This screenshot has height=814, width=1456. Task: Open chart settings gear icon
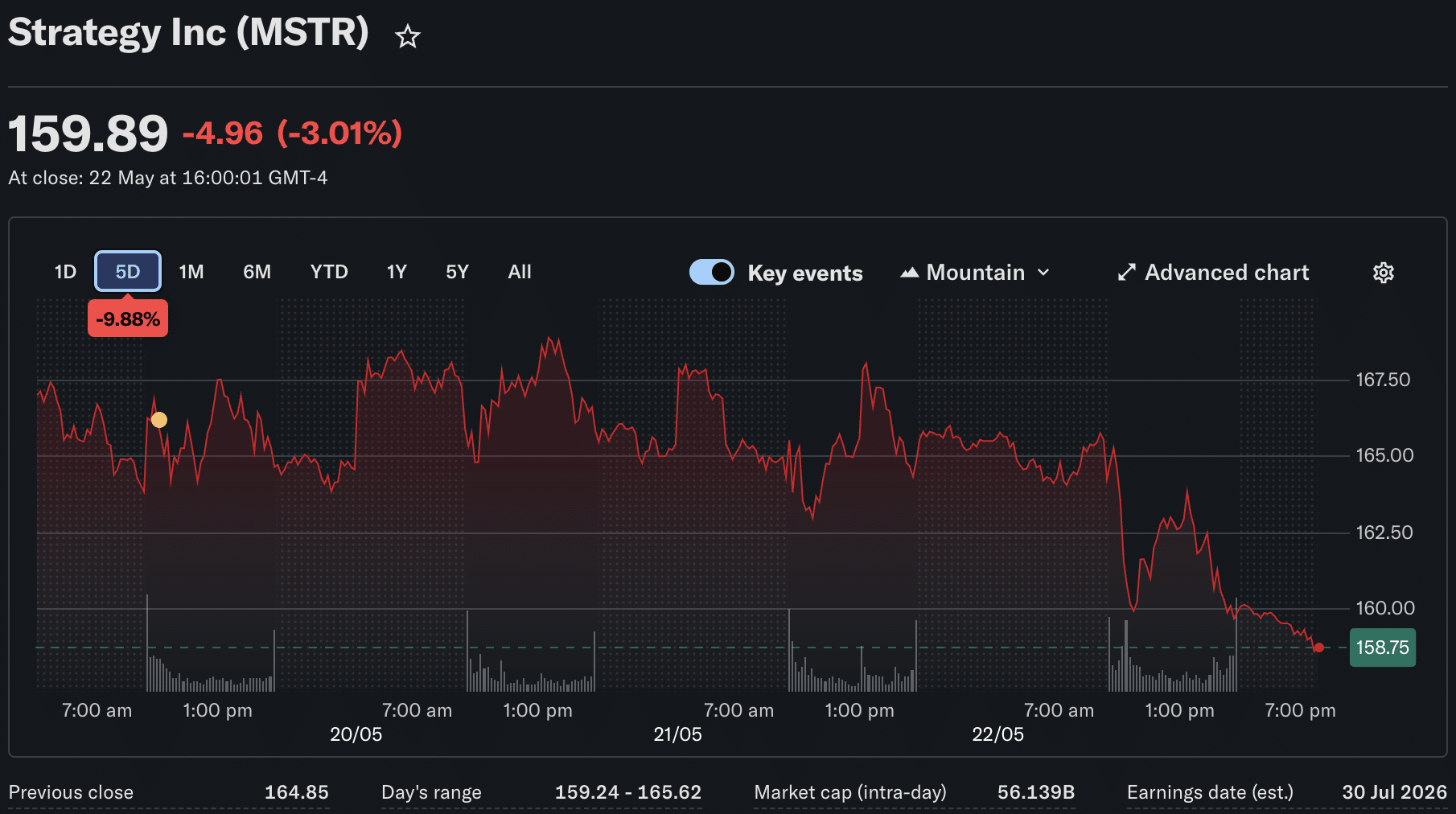[x=1383, y=273]
